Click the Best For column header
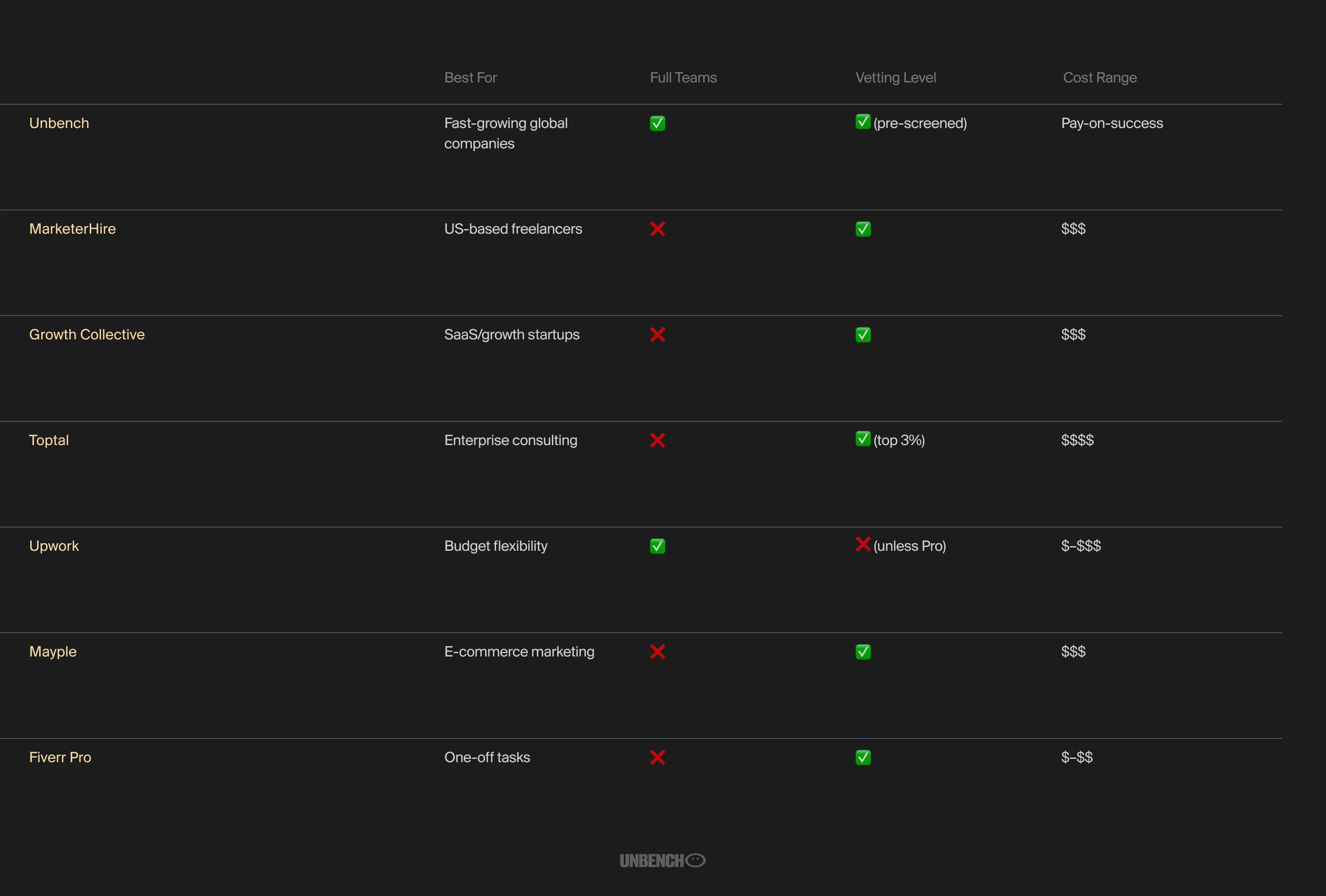This screenshot has width=1326, height=896. point(470,78)
